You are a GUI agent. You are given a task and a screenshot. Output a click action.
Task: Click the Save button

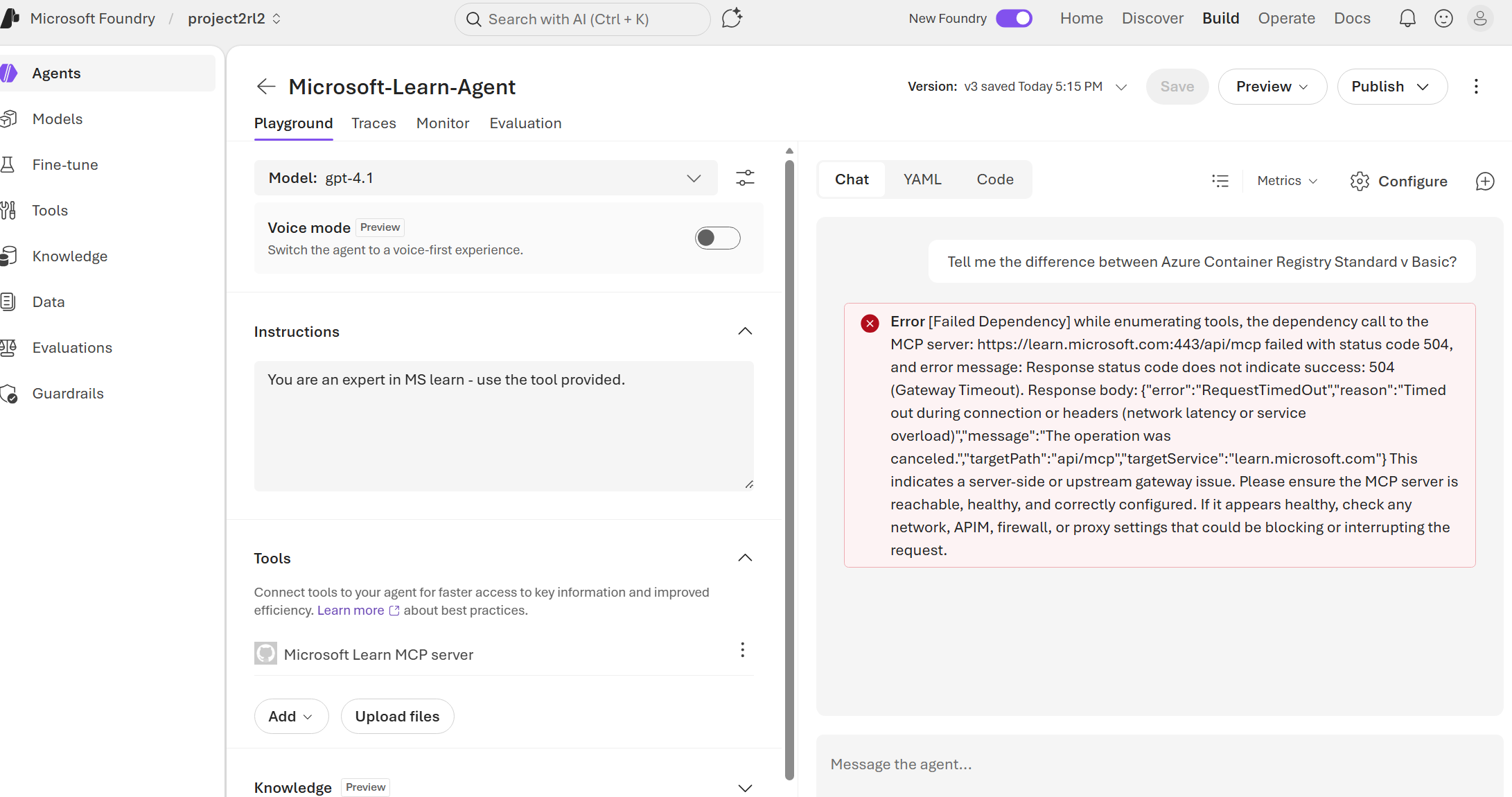pyautogui.click(x=1177, y=87)
